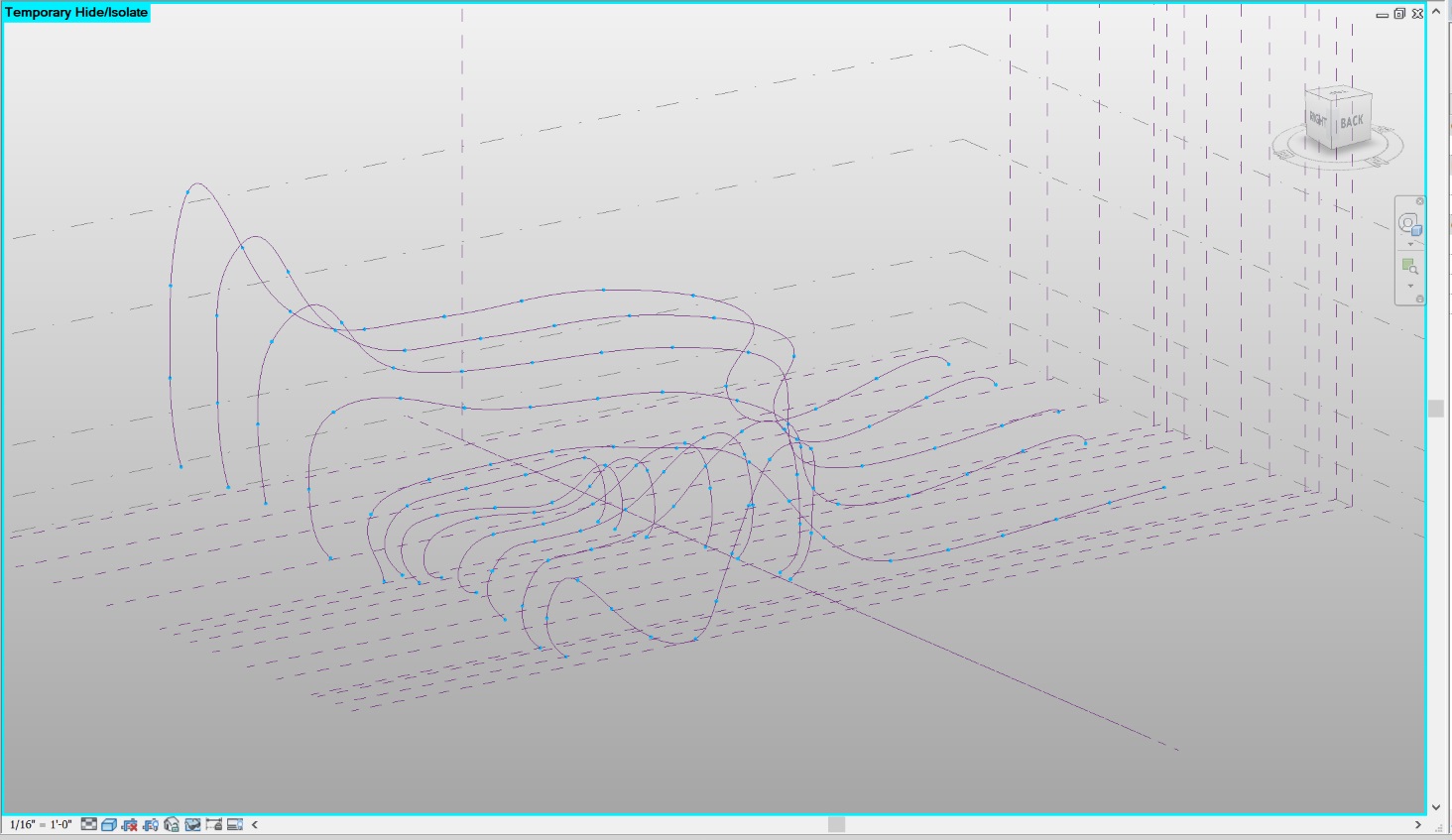Open the Visual Style options

point(108,823)
